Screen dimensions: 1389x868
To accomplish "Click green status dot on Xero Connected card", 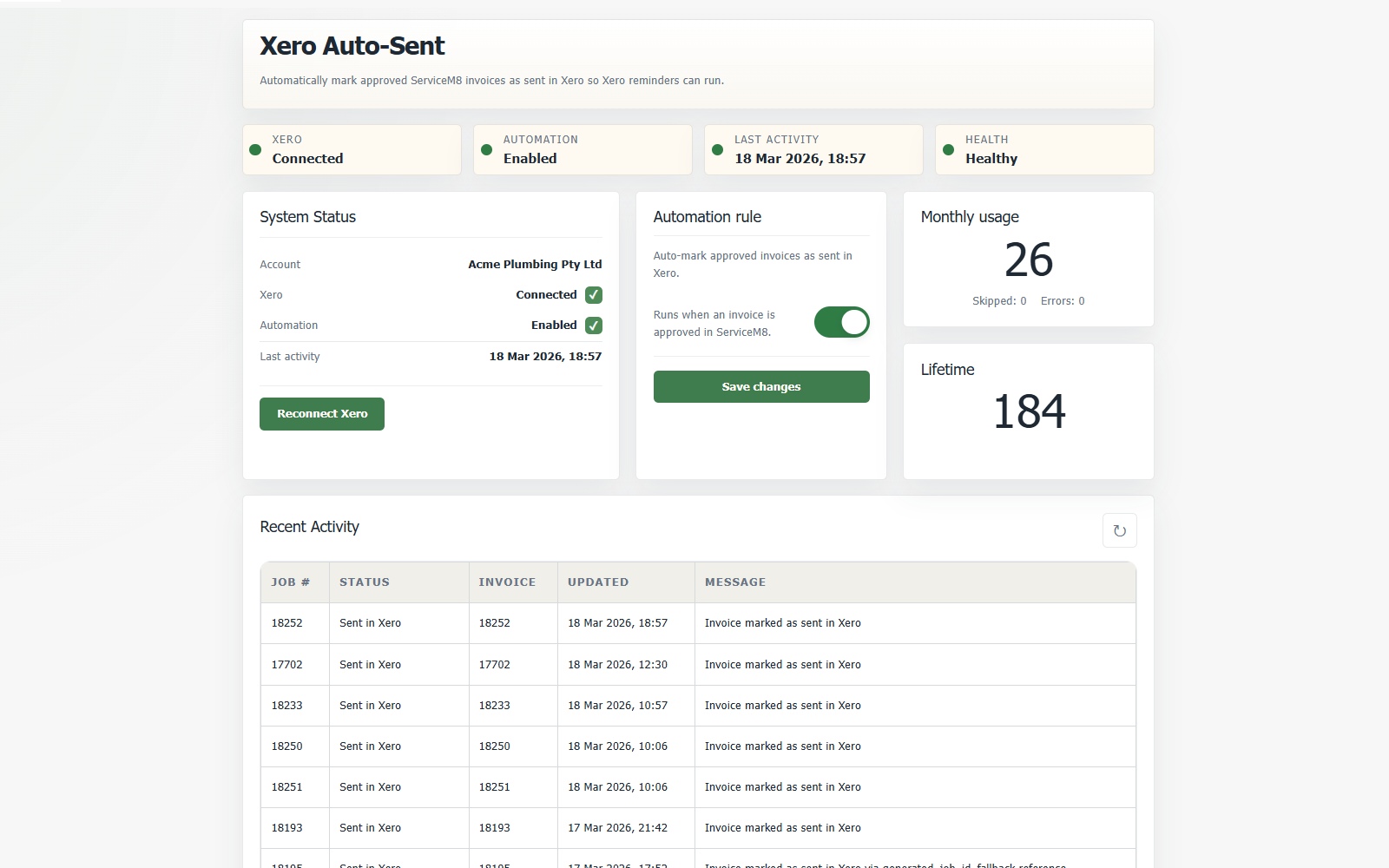I will click(255, 149).
